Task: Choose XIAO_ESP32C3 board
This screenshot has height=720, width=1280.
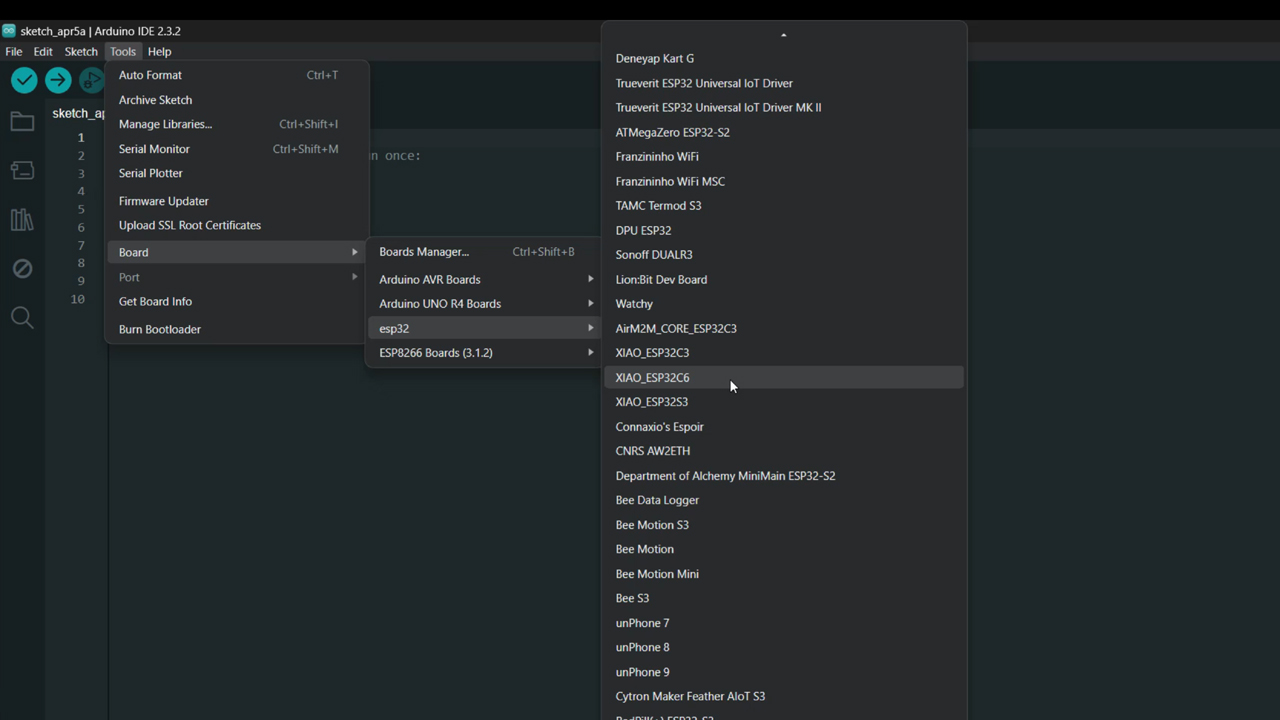Action: click(784, 353)
